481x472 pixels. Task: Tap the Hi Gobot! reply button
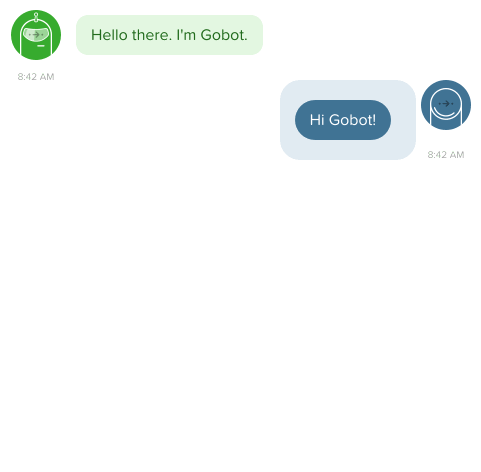[x=343, y=120]
